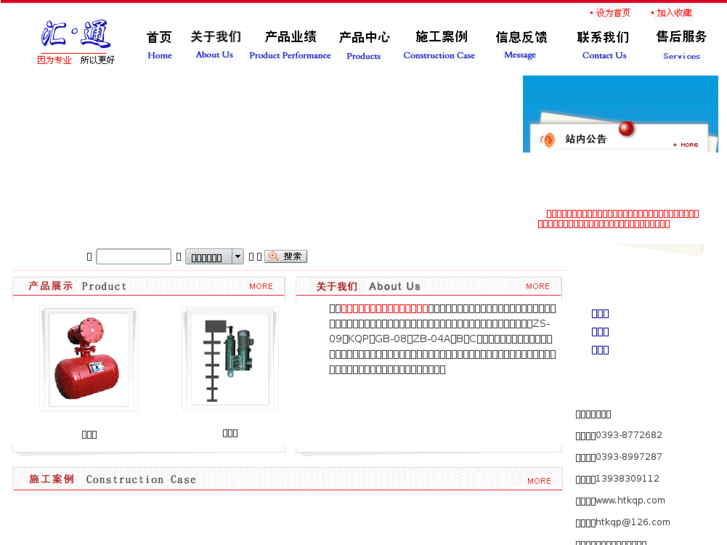Open the Message feedback menu item

pos(521,45)
